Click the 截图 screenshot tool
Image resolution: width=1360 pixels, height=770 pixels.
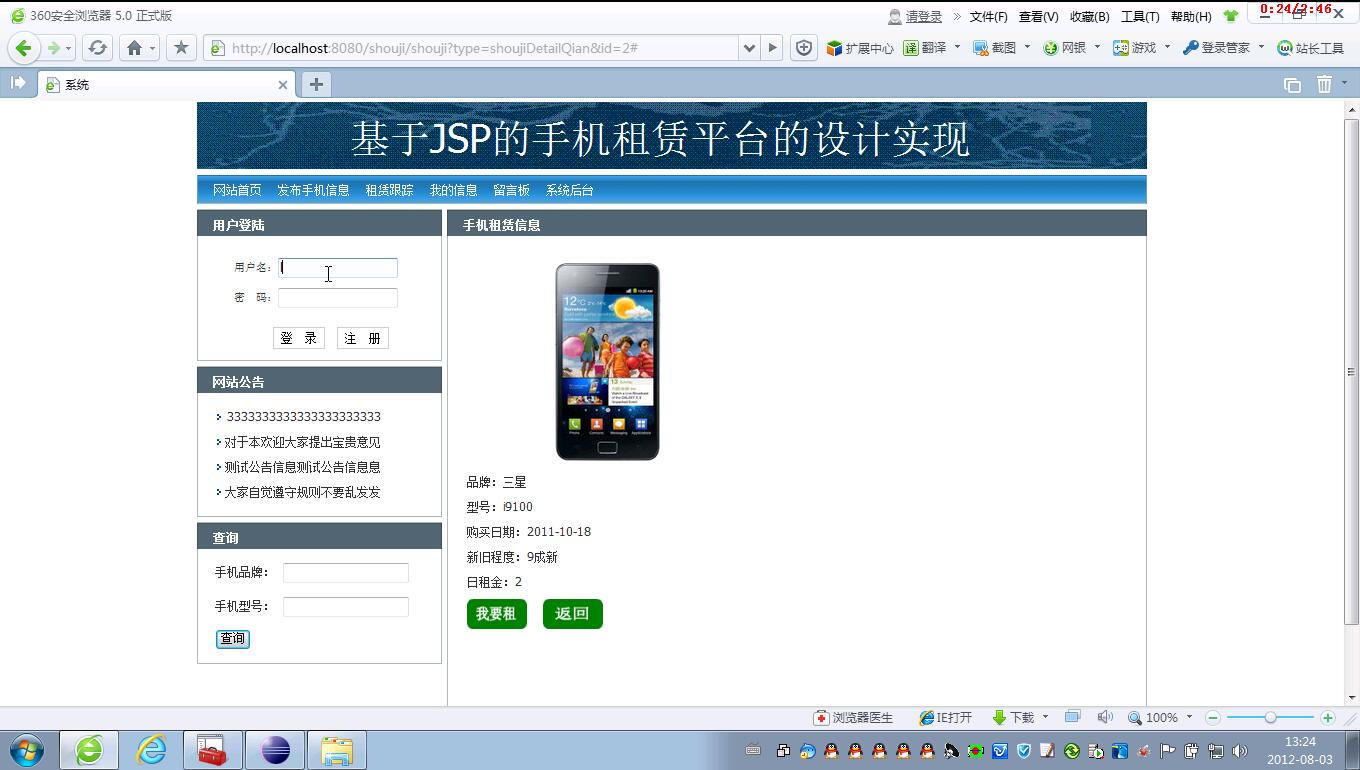(x=995, y=48)
